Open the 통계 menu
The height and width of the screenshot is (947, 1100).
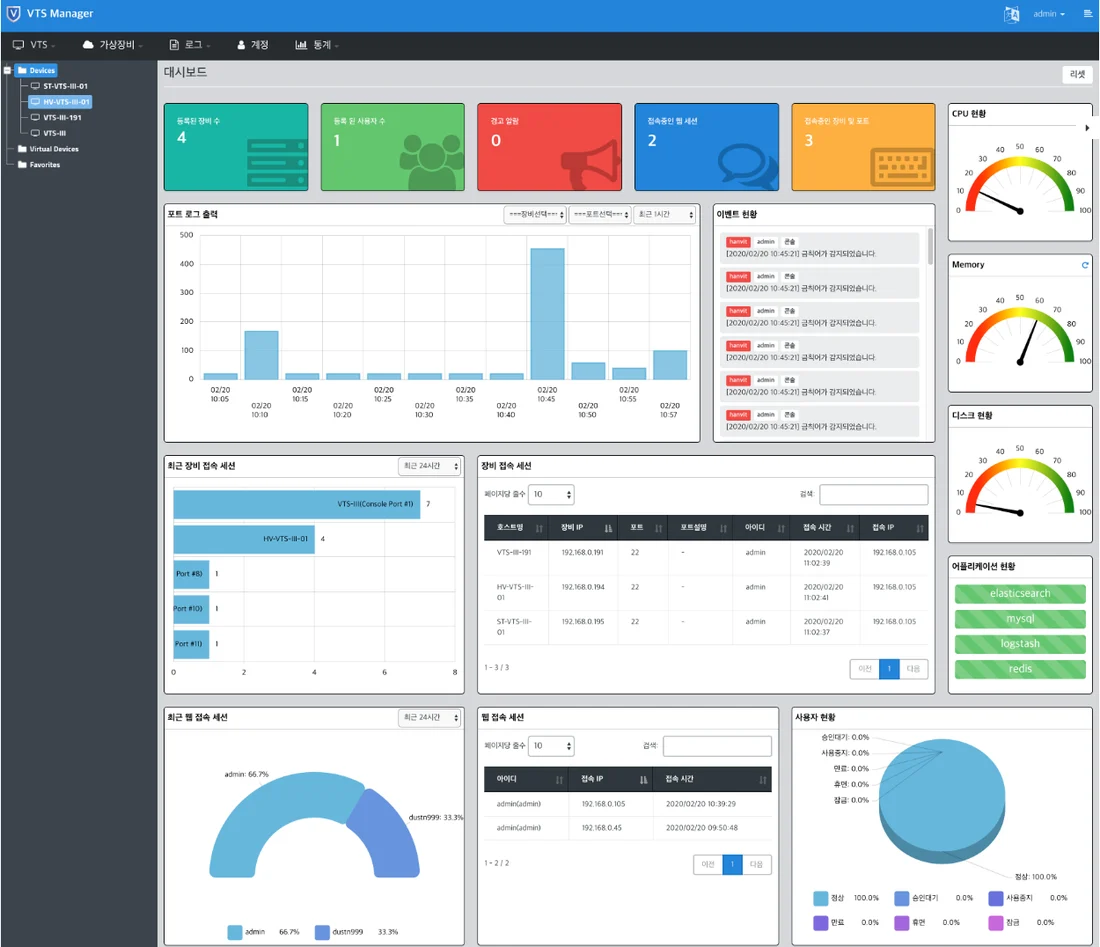[x=317, y=45]
